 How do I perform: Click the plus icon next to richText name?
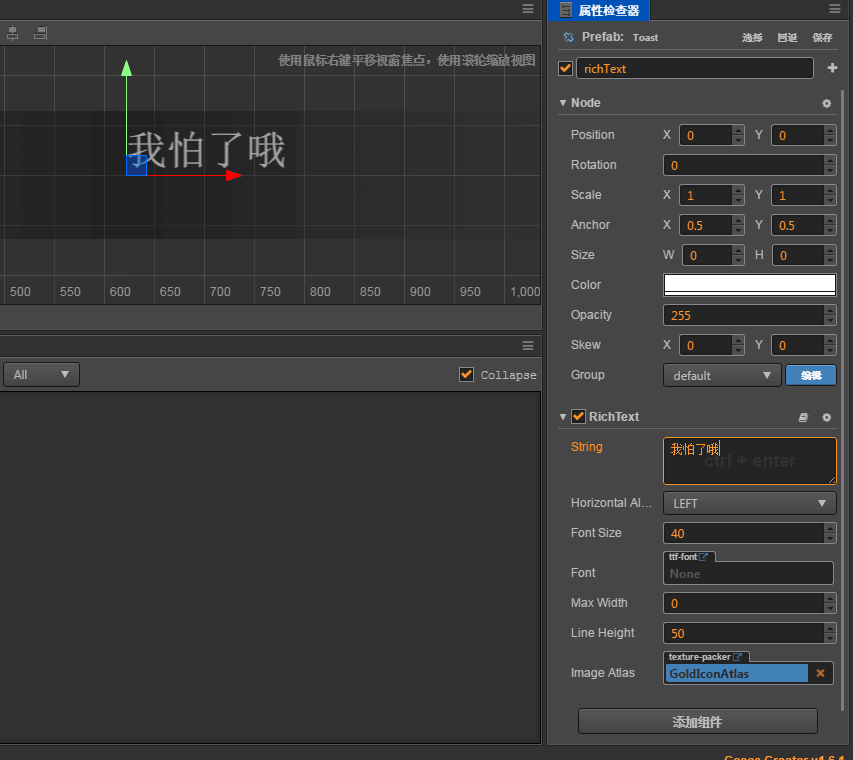(x=832, y=68)
